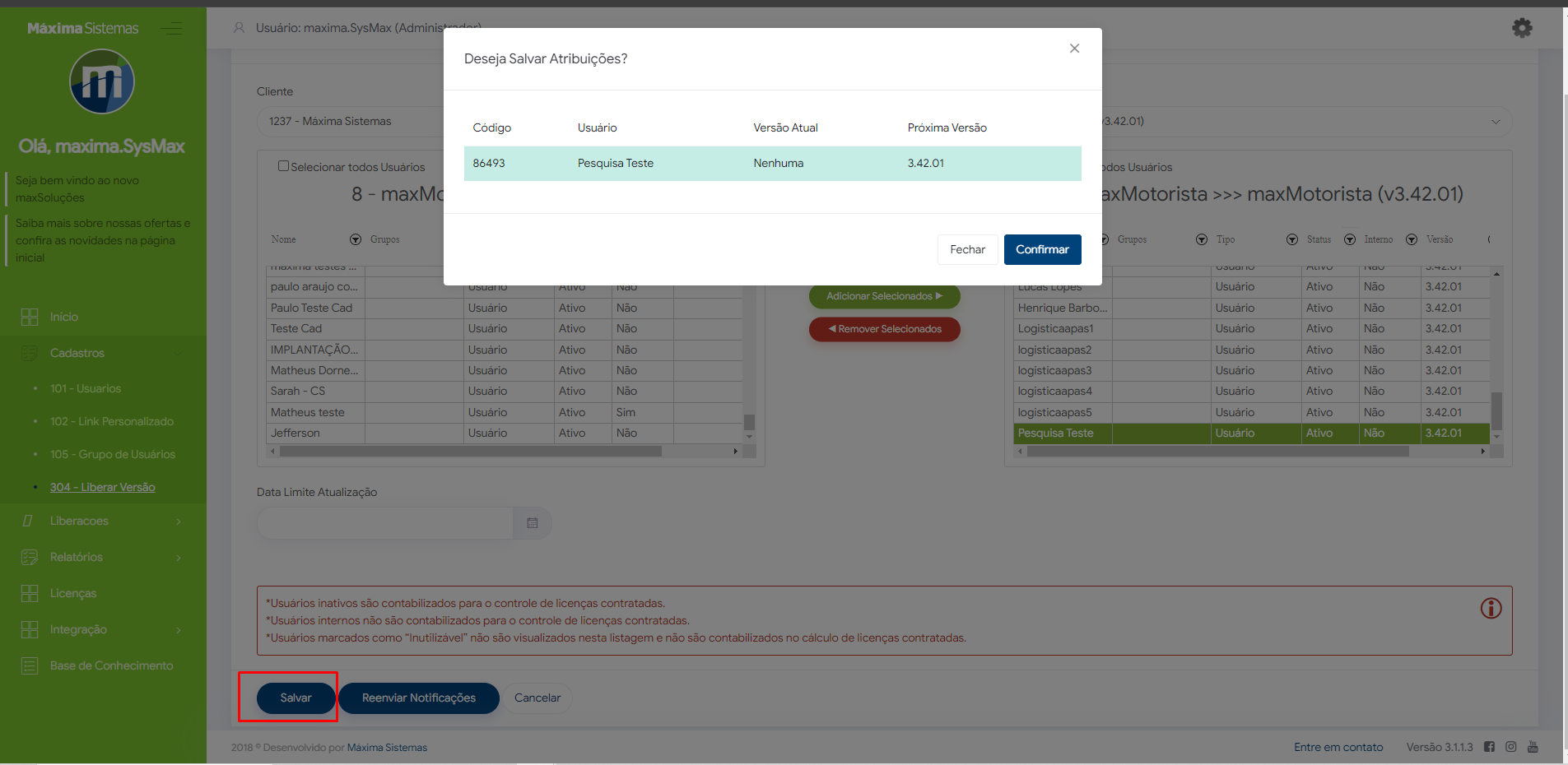Screen dimensions: 1568x765
Task: Open the Interno column filter in the right grid
Action: point(1412,239)
